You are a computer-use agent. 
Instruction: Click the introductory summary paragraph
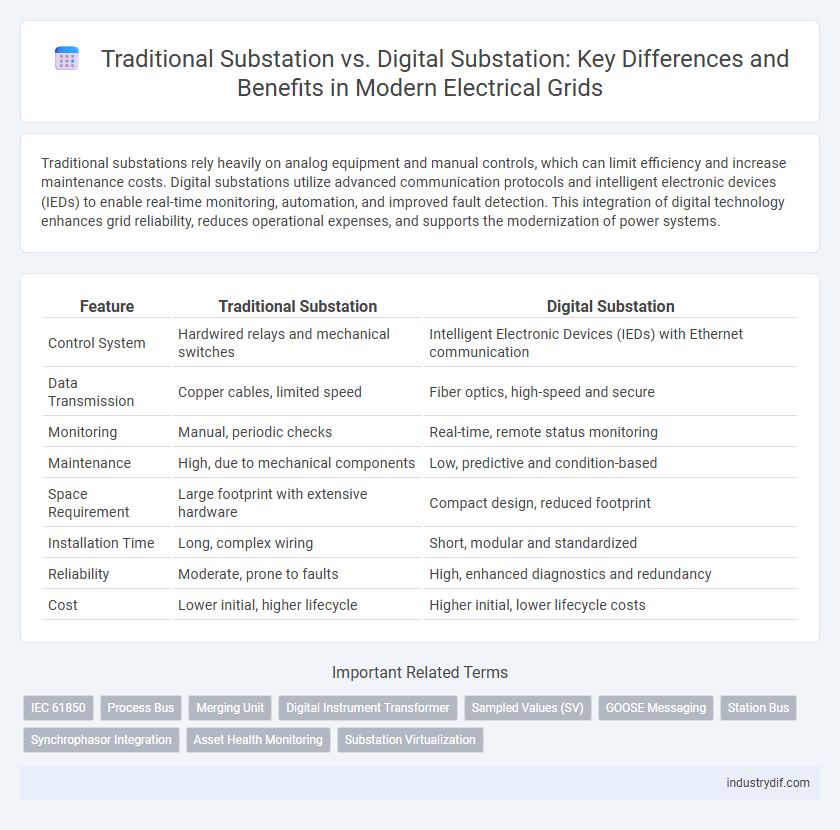pyautogui.click(x=414, y=192)
